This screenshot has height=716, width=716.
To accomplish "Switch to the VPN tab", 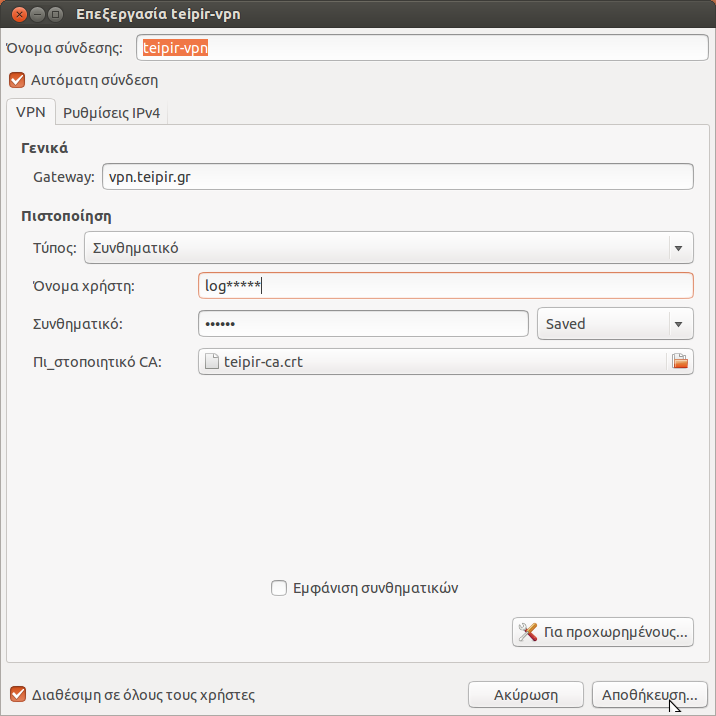I will click(31, 112).
